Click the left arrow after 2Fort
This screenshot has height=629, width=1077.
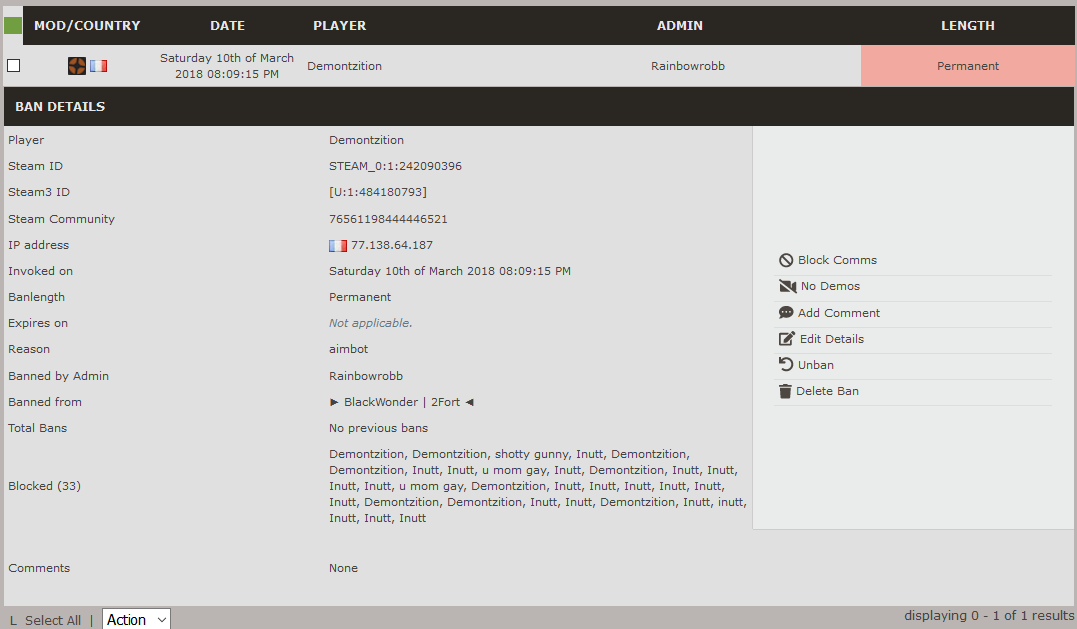pyautogui.click(x=470, y=402)
